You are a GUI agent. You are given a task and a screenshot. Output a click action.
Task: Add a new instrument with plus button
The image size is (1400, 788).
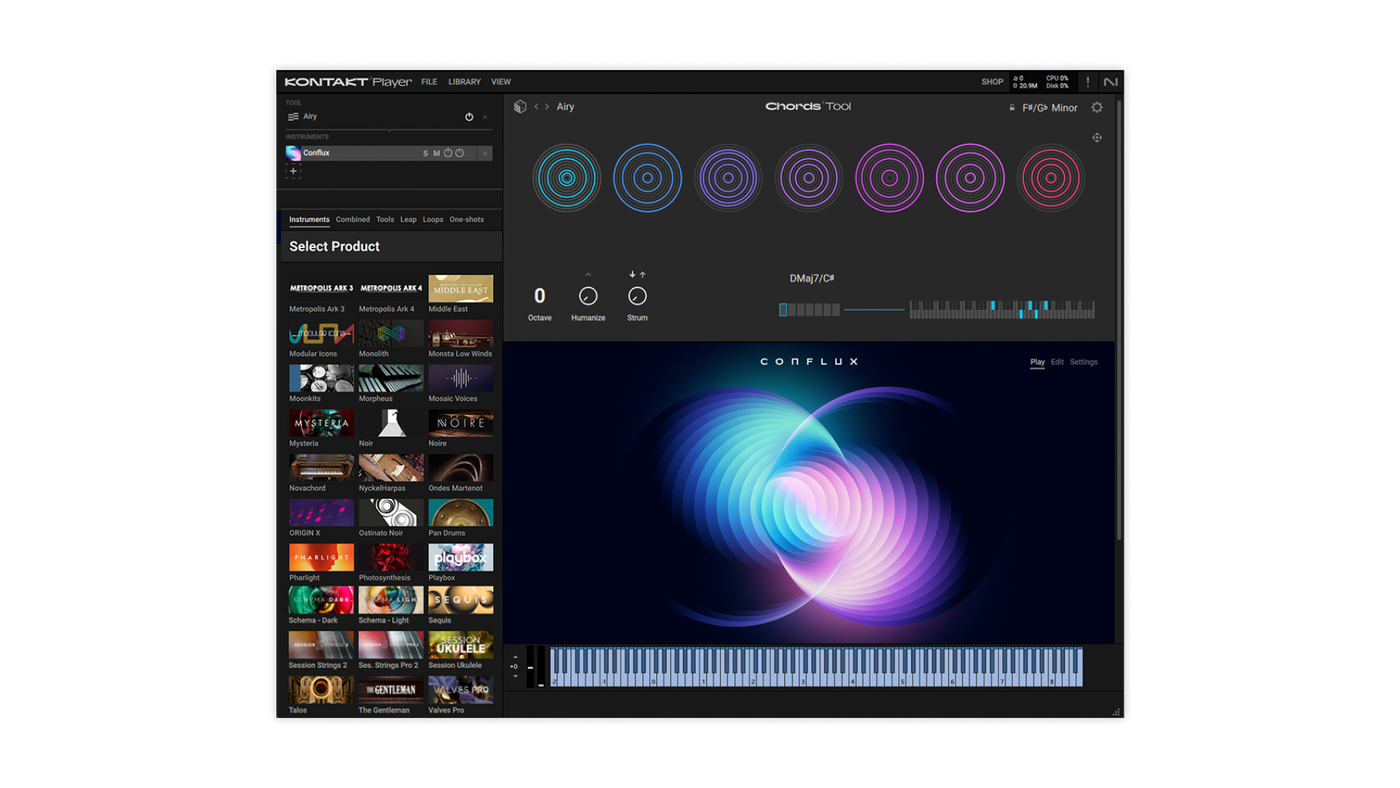pyautogui.click(x=293, y=171)
